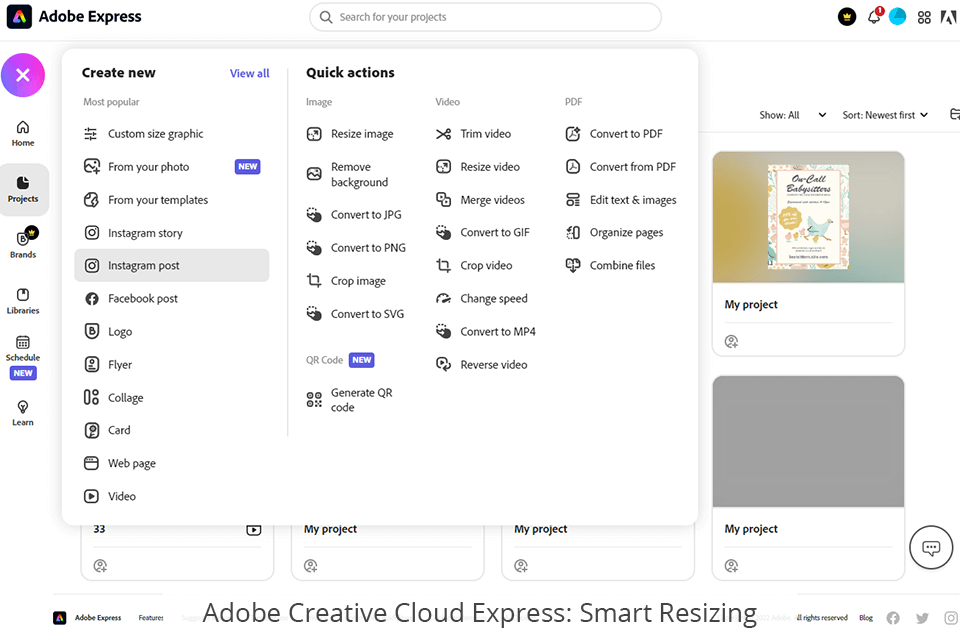Image resolution: width=960 pixels, height=640 pixels.
Task: Select Trim video quick action
Action: (x=473, y=134)
